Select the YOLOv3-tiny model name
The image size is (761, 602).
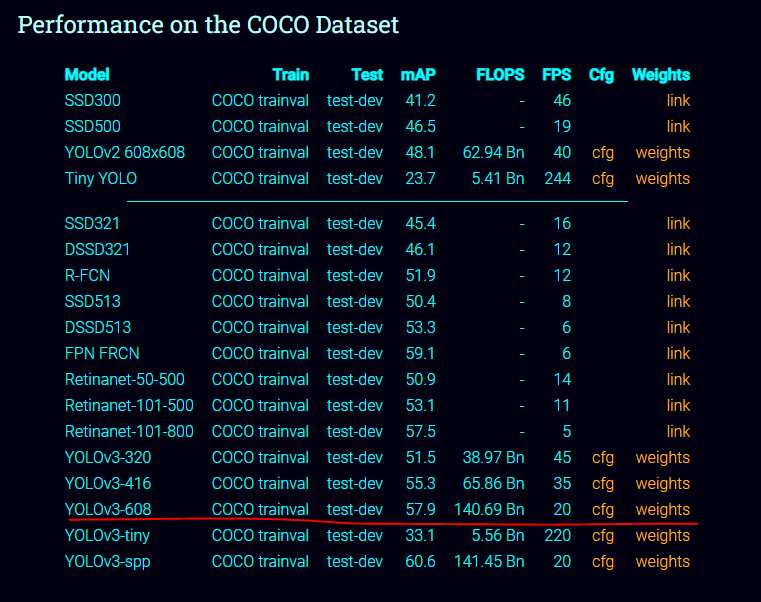click(107, 536)
